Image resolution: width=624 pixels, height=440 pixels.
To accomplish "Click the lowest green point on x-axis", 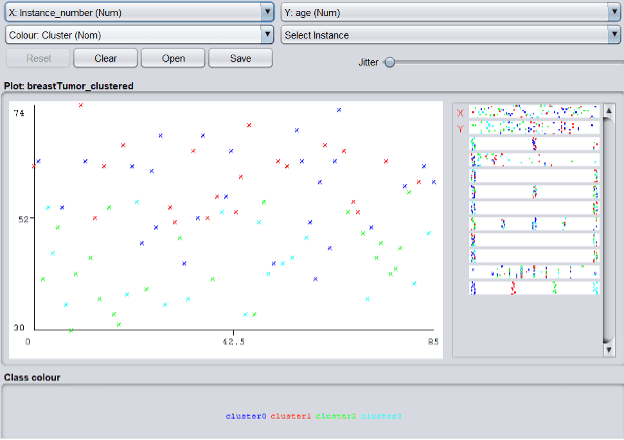I will point(71,331).
